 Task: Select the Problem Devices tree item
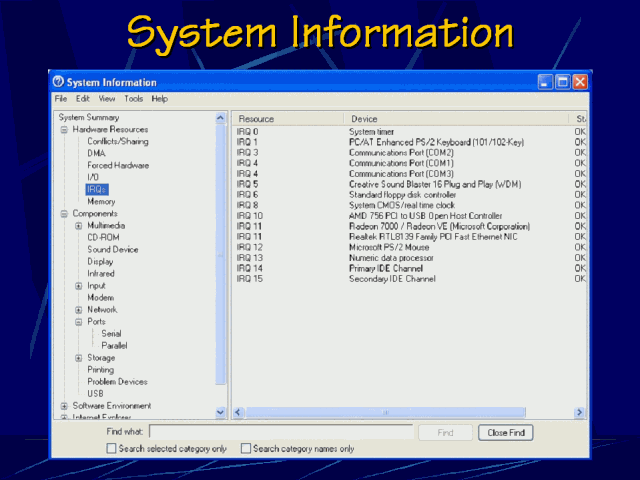point(117,382)
